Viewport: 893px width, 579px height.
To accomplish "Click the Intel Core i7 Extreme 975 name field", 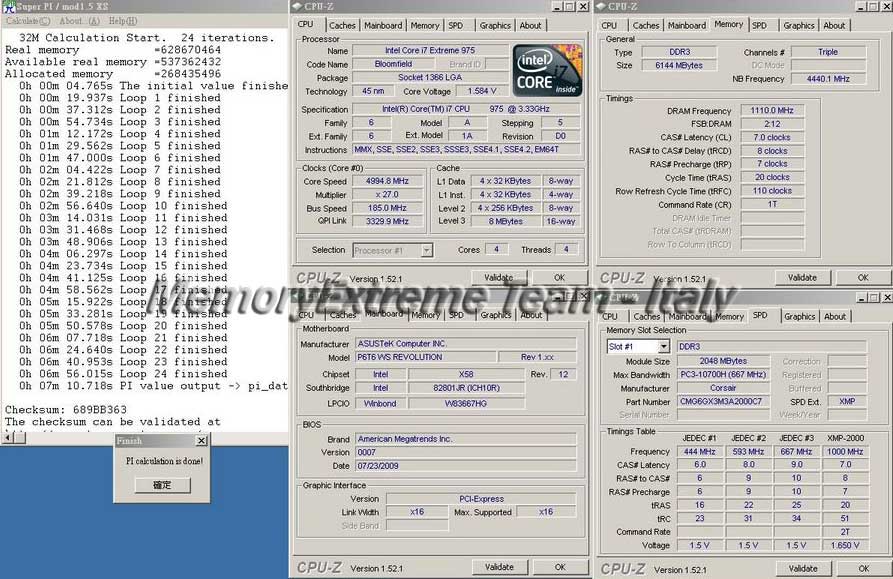I will [430, 50].
